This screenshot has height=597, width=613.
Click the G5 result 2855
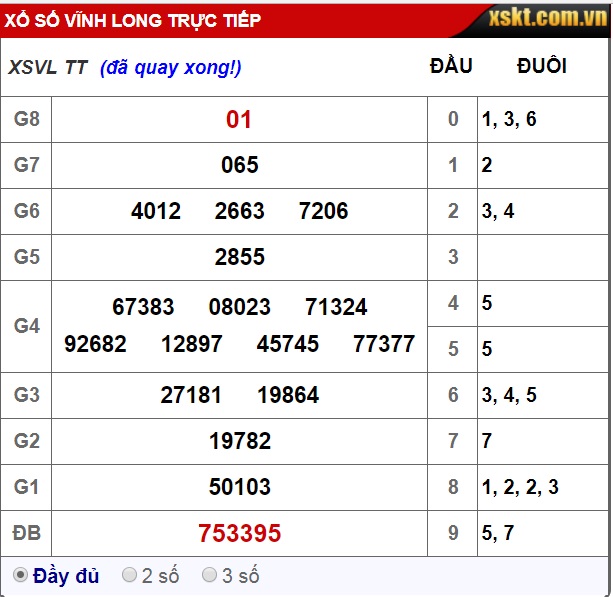click(x=239, y=257)
